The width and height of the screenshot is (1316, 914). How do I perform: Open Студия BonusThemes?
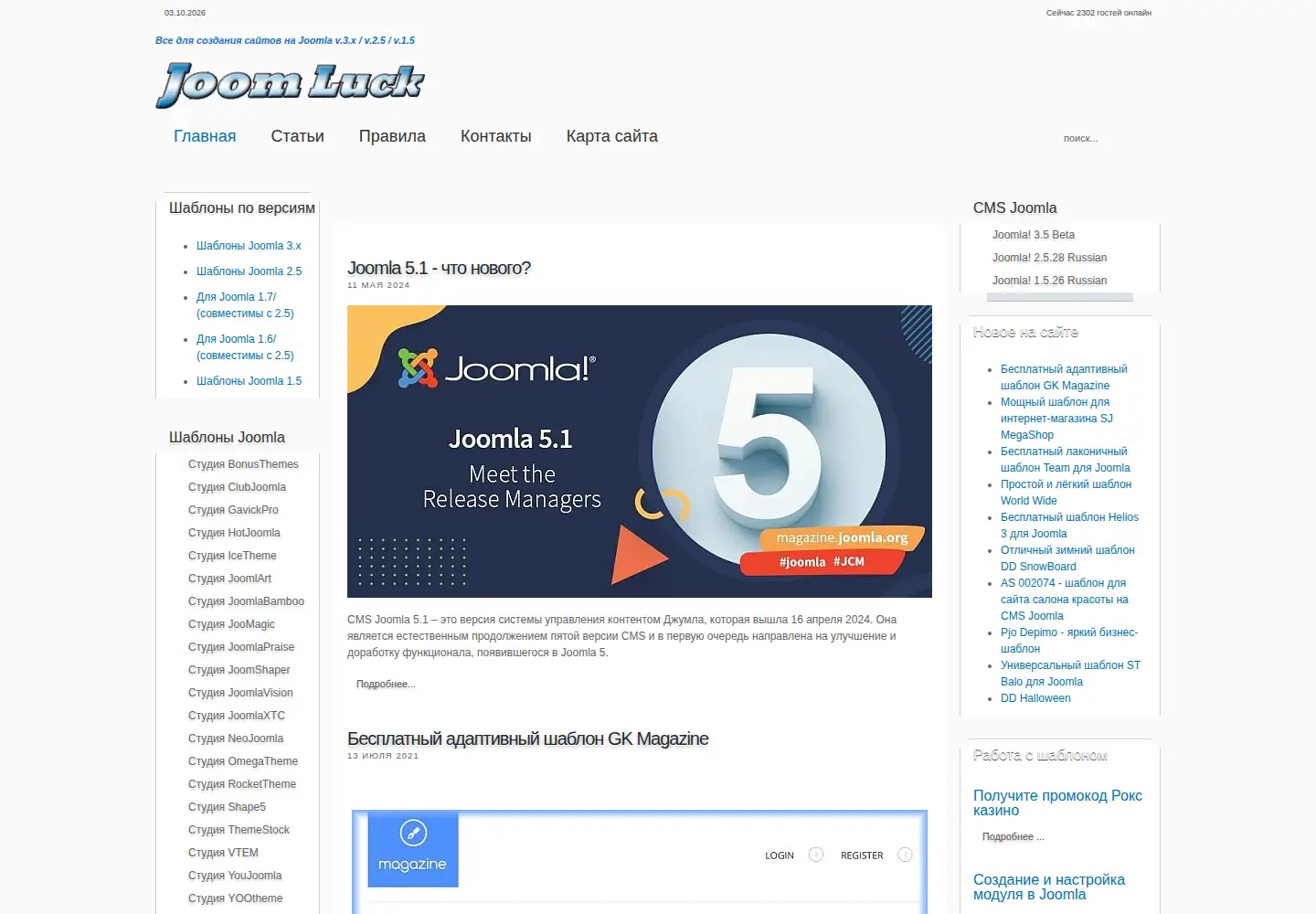pyautogui.click(x=243, y=464)
